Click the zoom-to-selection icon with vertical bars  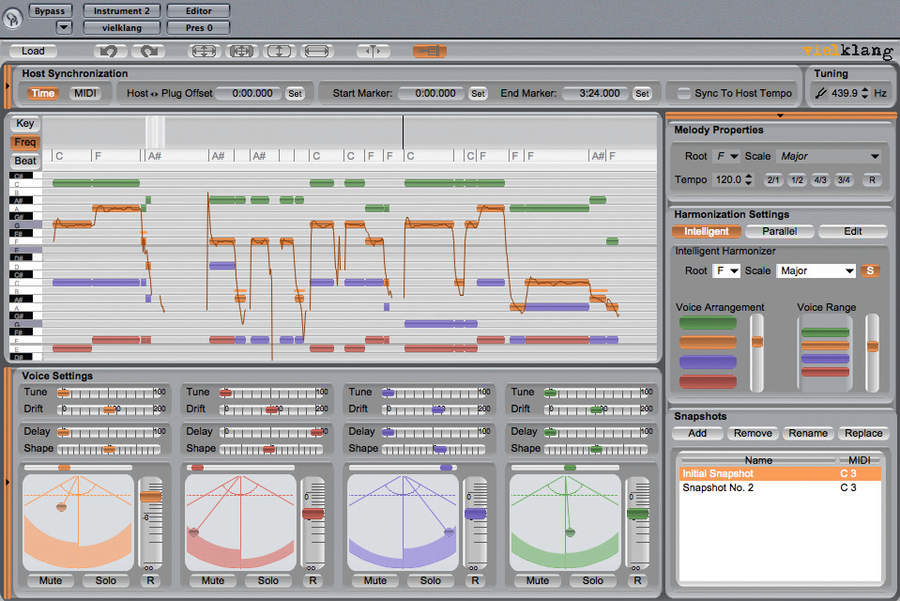point(242,52)
